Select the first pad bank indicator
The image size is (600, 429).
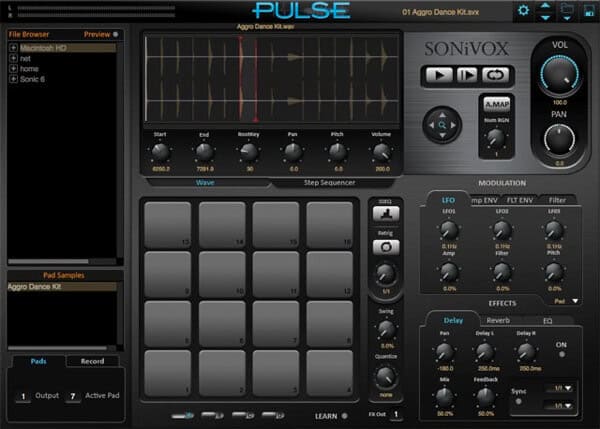183,416
